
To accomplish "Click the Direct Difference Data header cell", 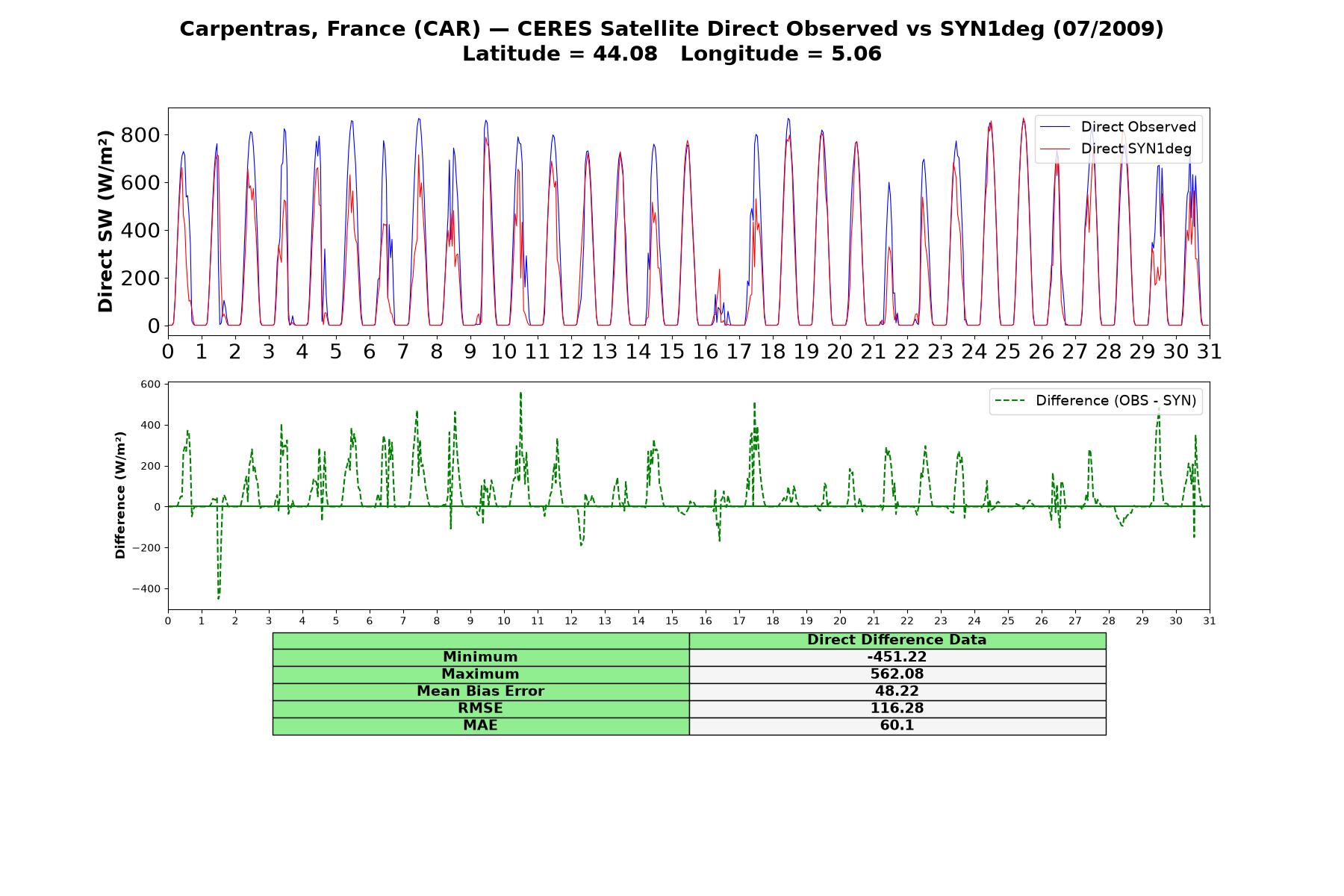I will click(897, 640).
